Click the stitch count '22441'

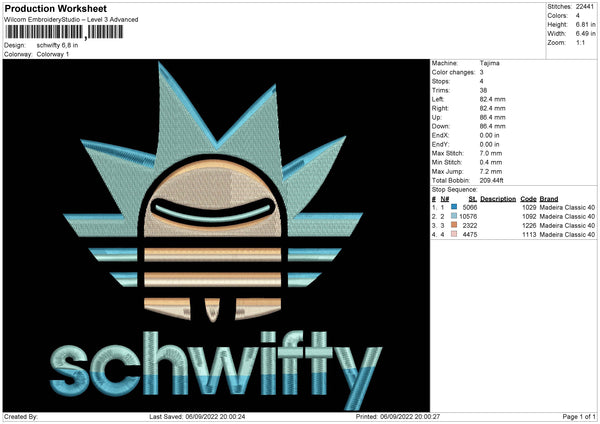(x=585, y=7)
